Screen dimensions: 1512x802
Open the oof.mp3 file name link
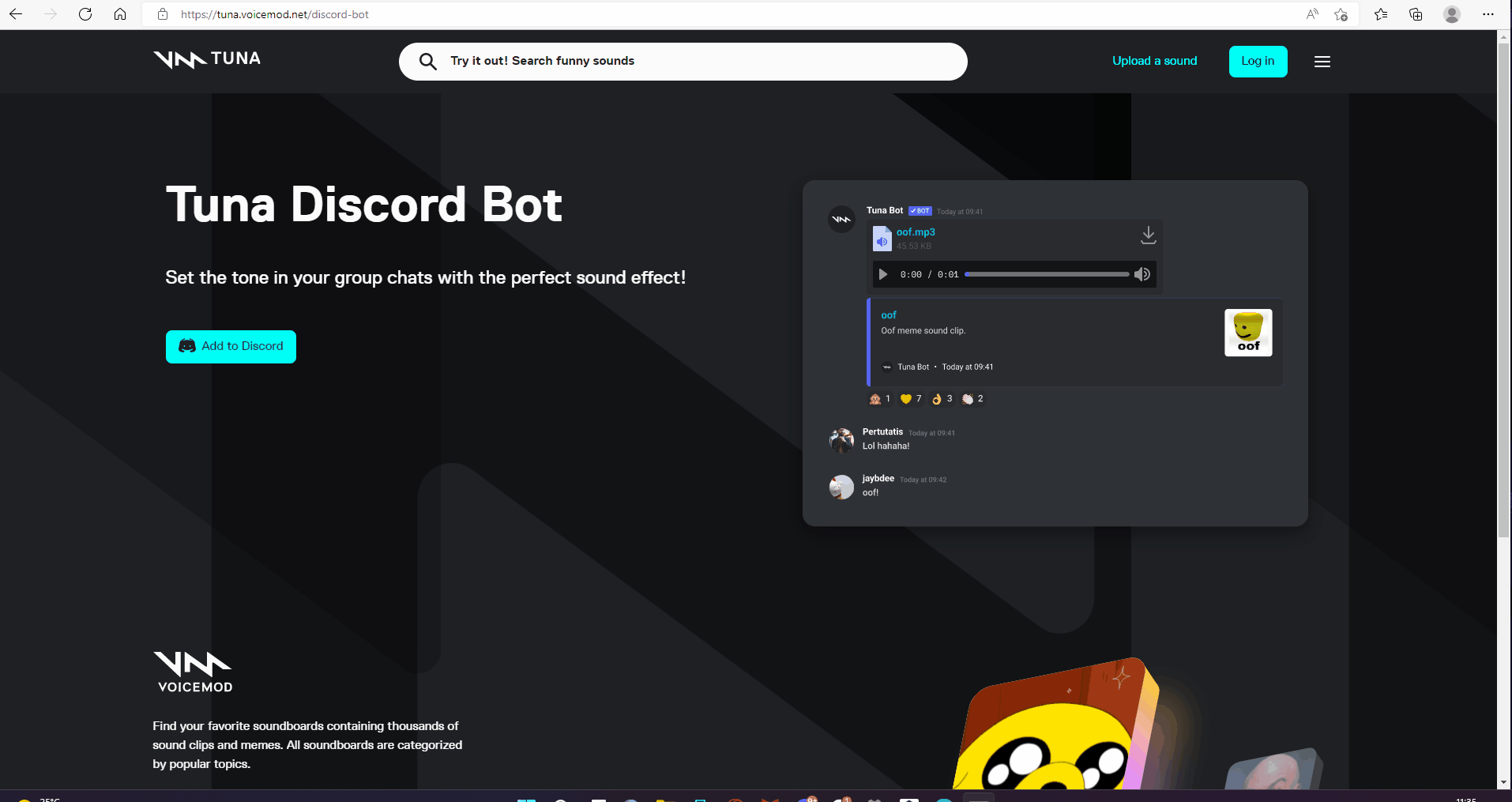(x=916, y=232)
